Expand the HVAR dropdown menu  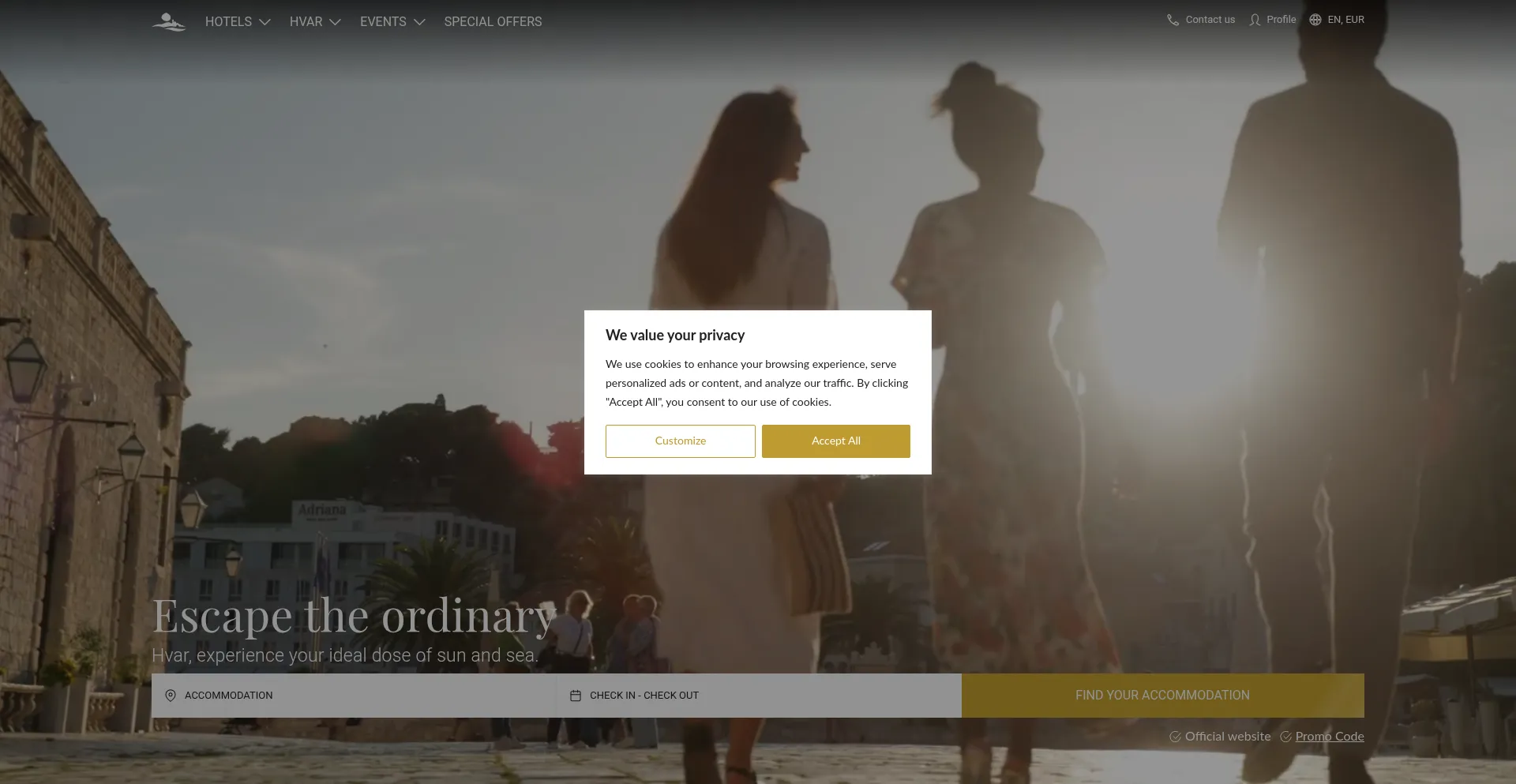pos(314,21)
